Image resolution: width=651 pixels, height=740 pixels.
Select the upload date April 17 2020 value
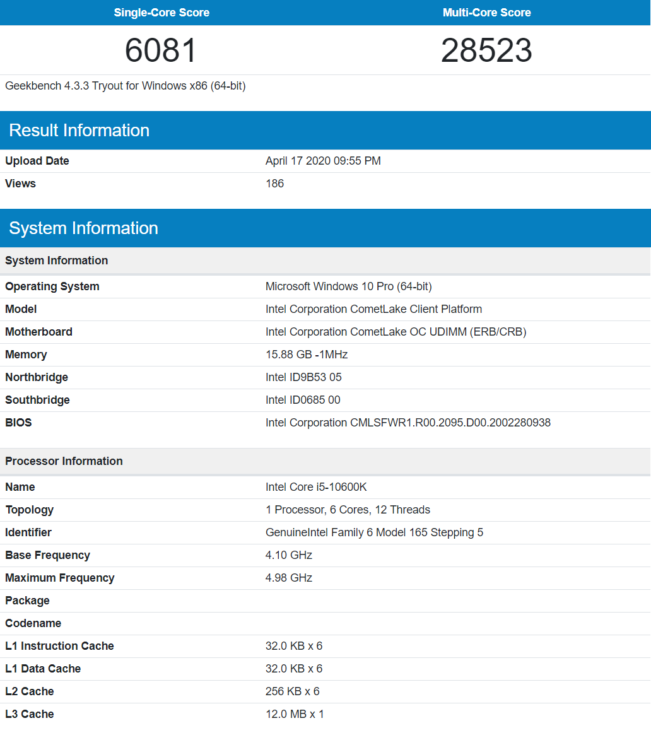click(x=322, y=161)
